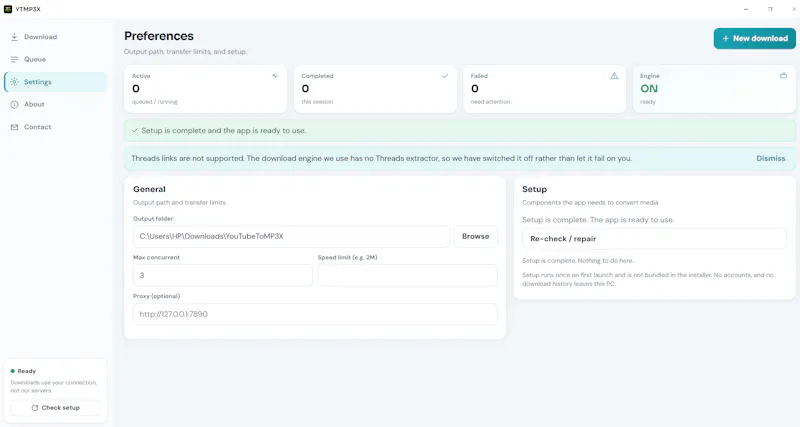The height and width of the screenshot is (427, 800).
Task: Click the Check setup button in sidebar
Action: (x=56, y=408)
